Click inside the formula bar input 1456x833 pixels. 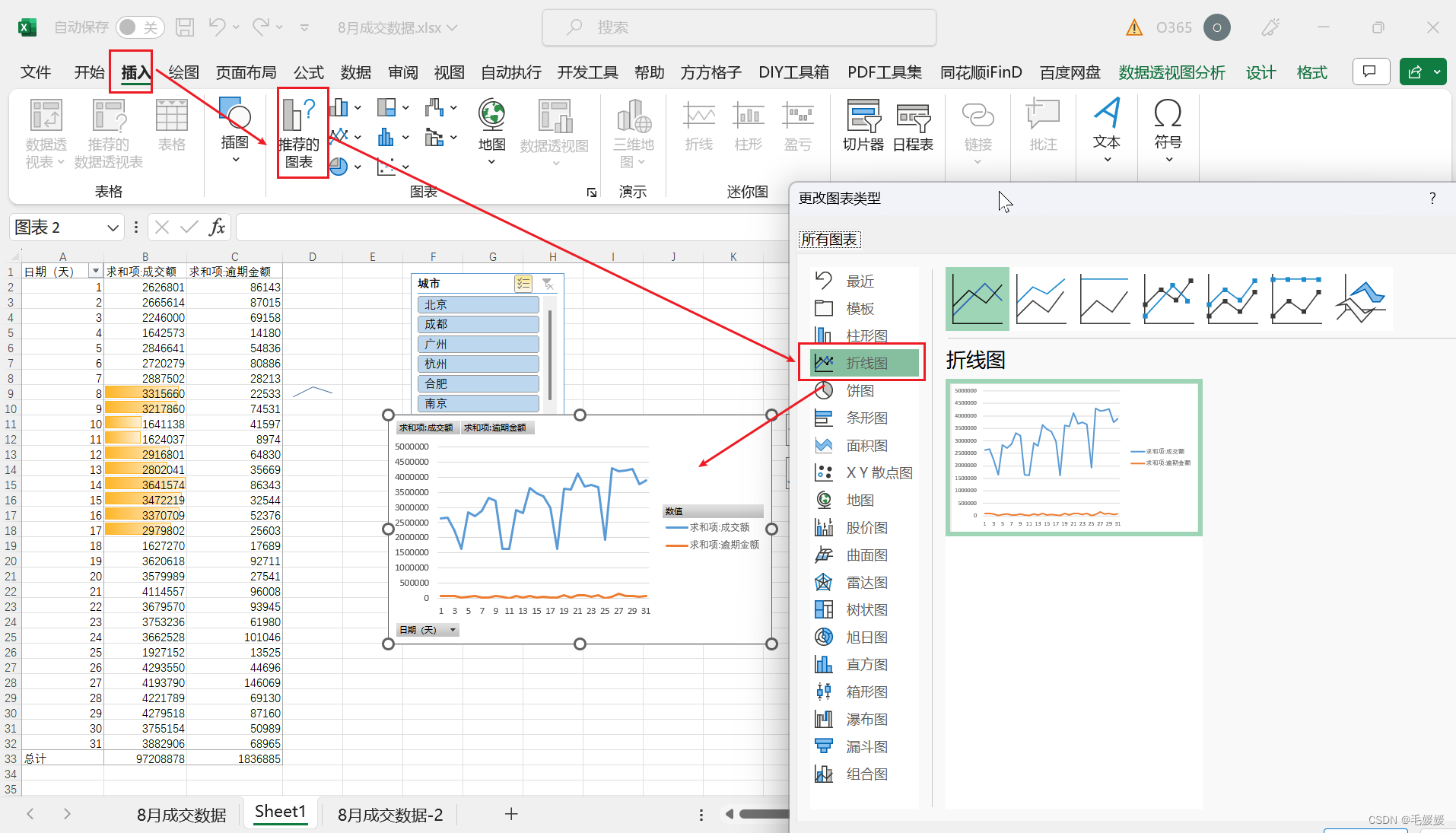[511, 227]
